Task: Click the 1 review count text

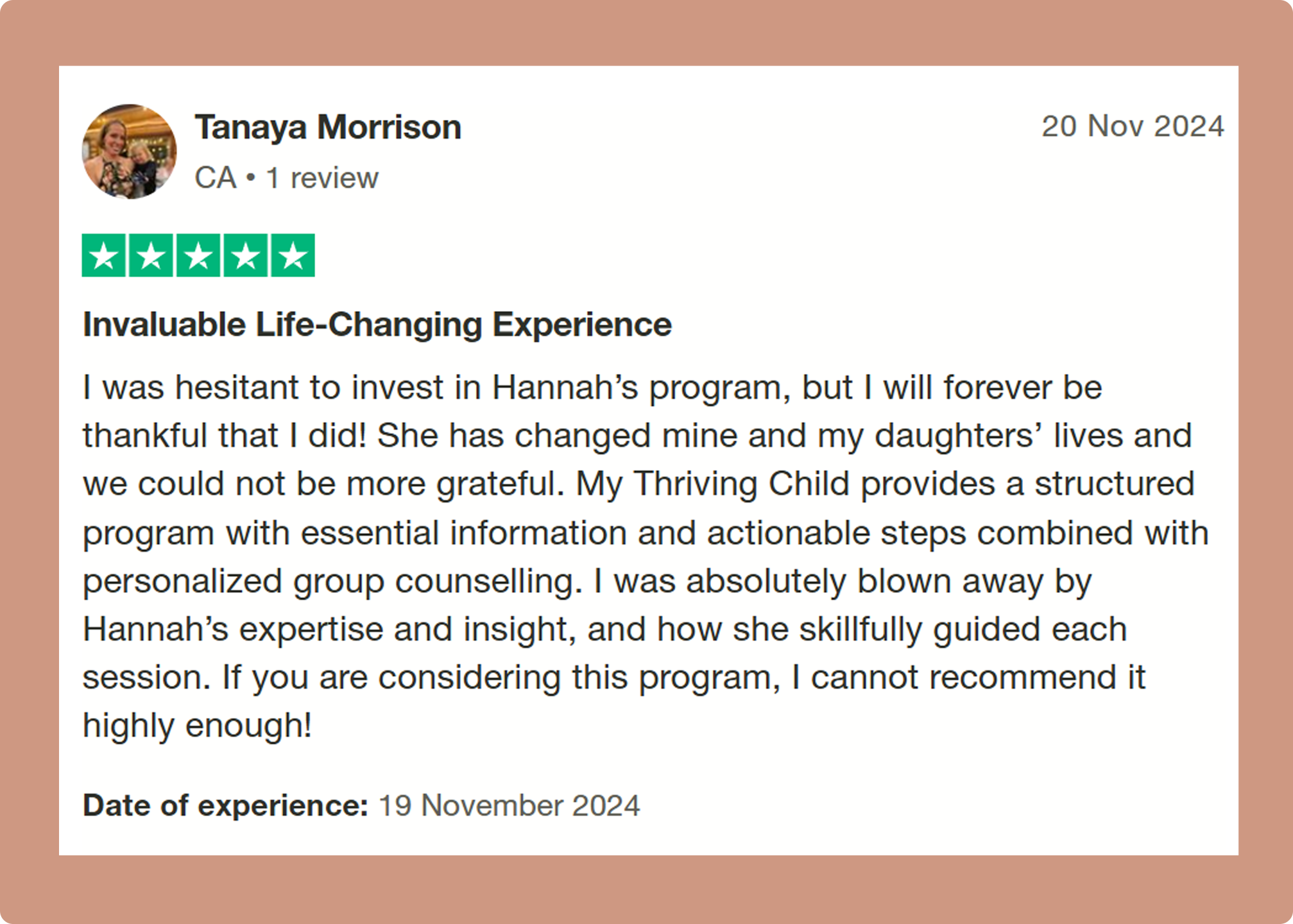Action: coord(322,178)
